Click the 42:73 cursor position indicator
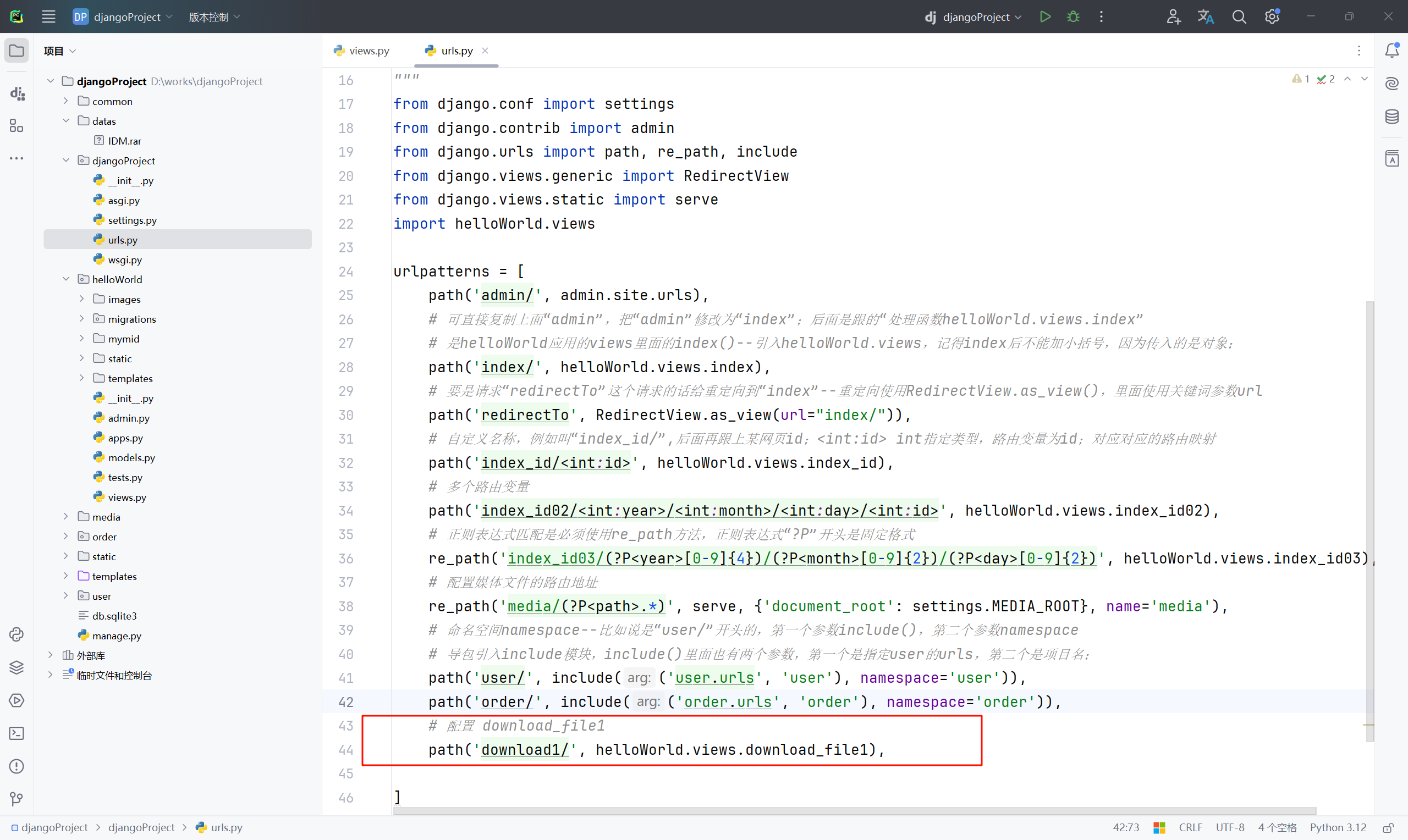 tap(1125, 827)
